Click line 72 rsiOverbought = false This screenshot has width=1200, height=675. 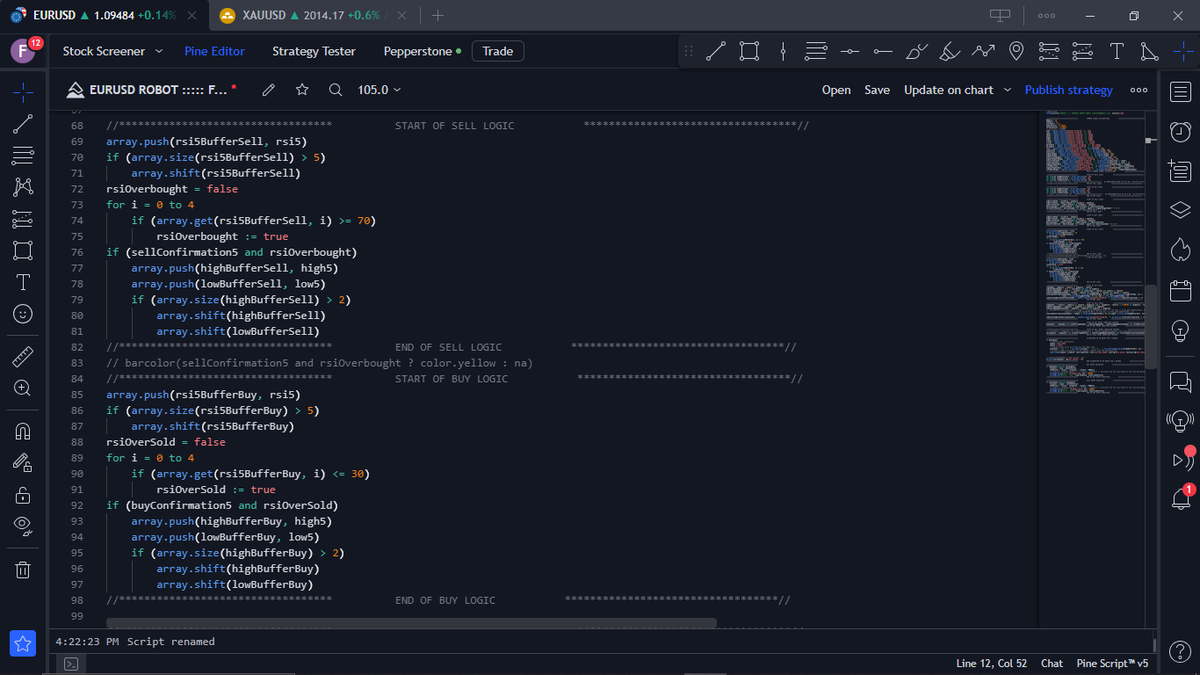coord(172,189)
